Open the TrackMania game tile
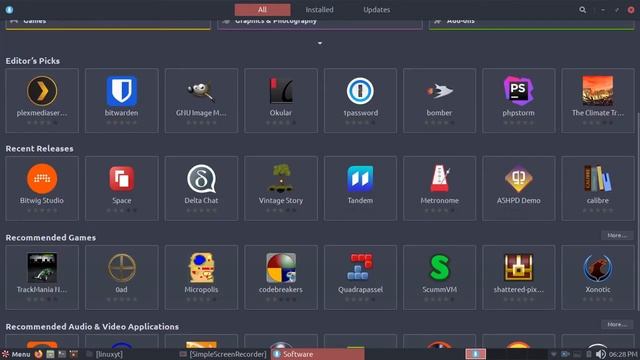Viewport: 640px width, 360px height. [x=42, y=277]
